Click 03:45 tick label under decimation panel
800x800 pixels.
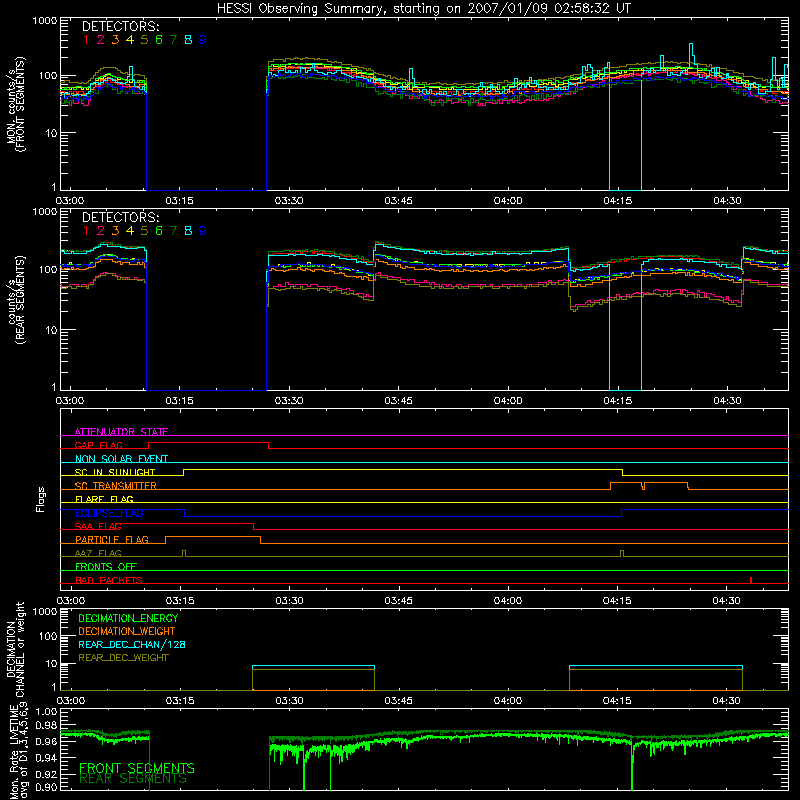(x=398, y=701)
